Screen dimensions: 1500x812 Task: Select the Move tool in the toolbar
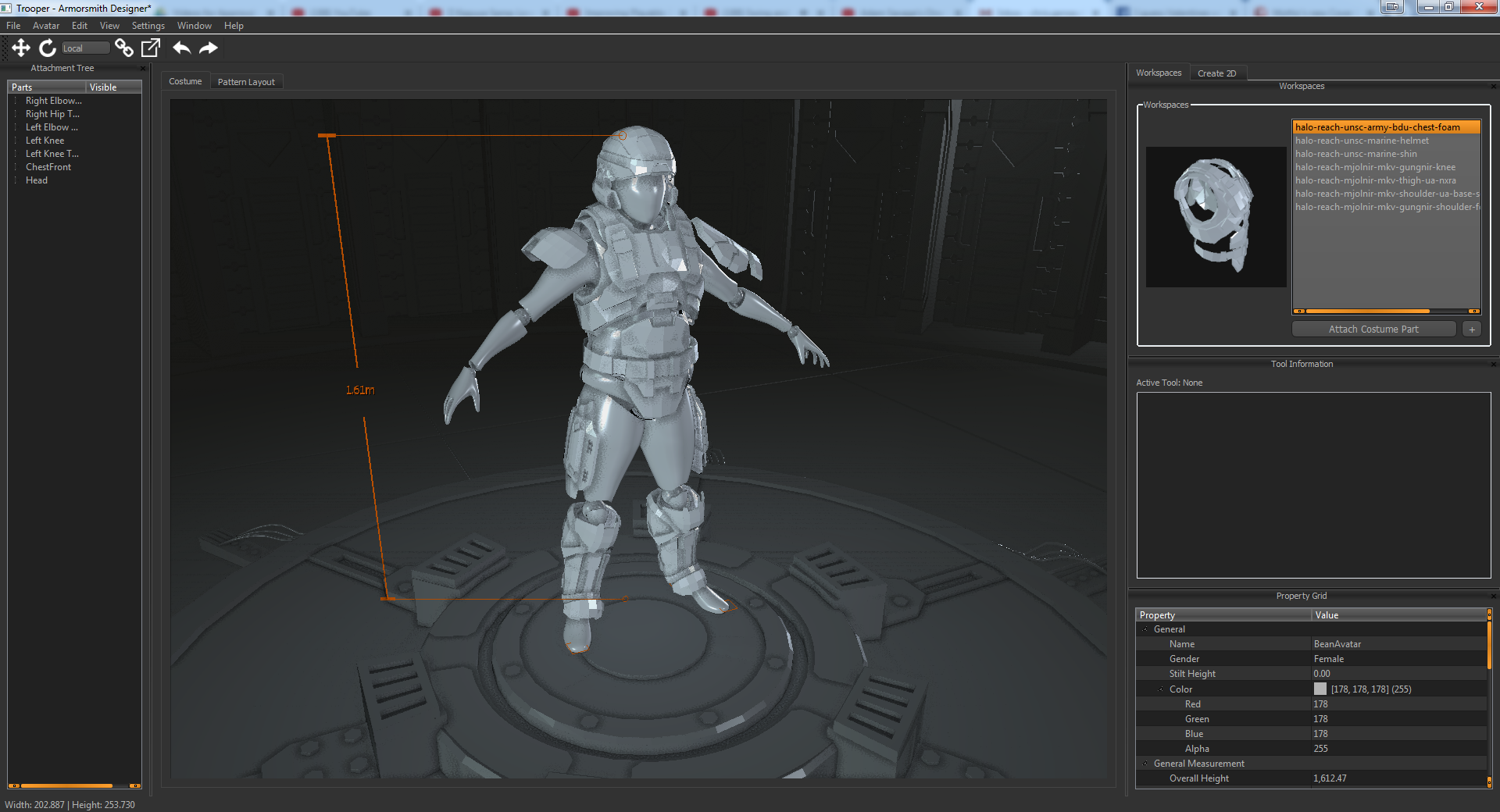pos(21,48)
